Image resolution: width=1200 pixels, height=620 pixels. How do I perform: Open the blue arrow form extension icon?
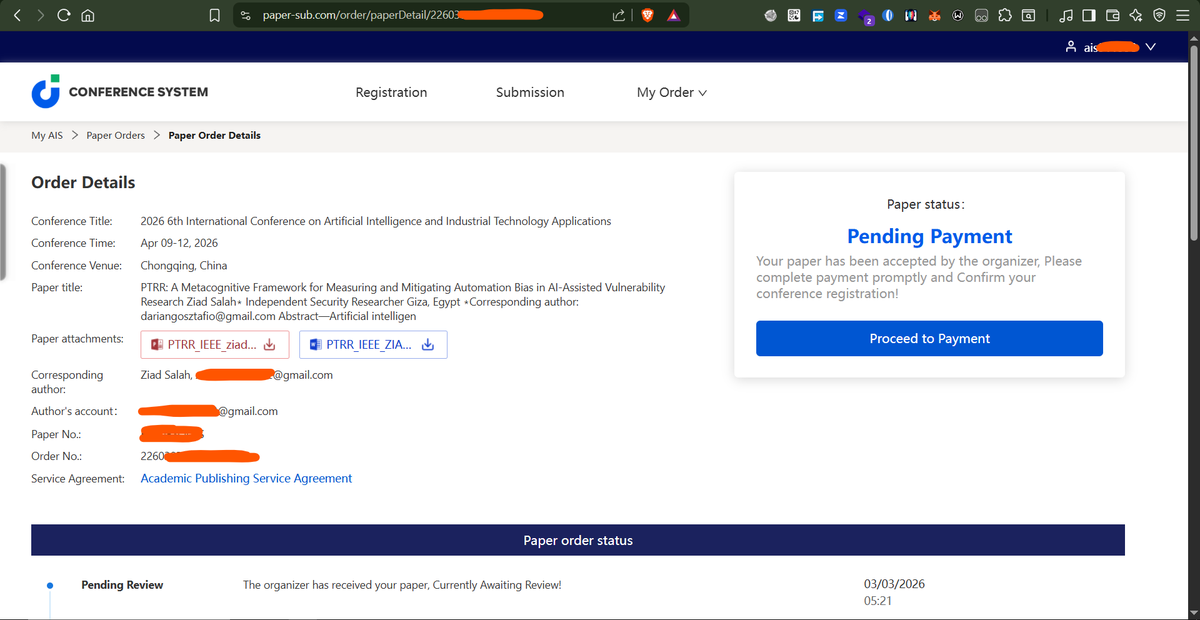[x=818, y=15]
